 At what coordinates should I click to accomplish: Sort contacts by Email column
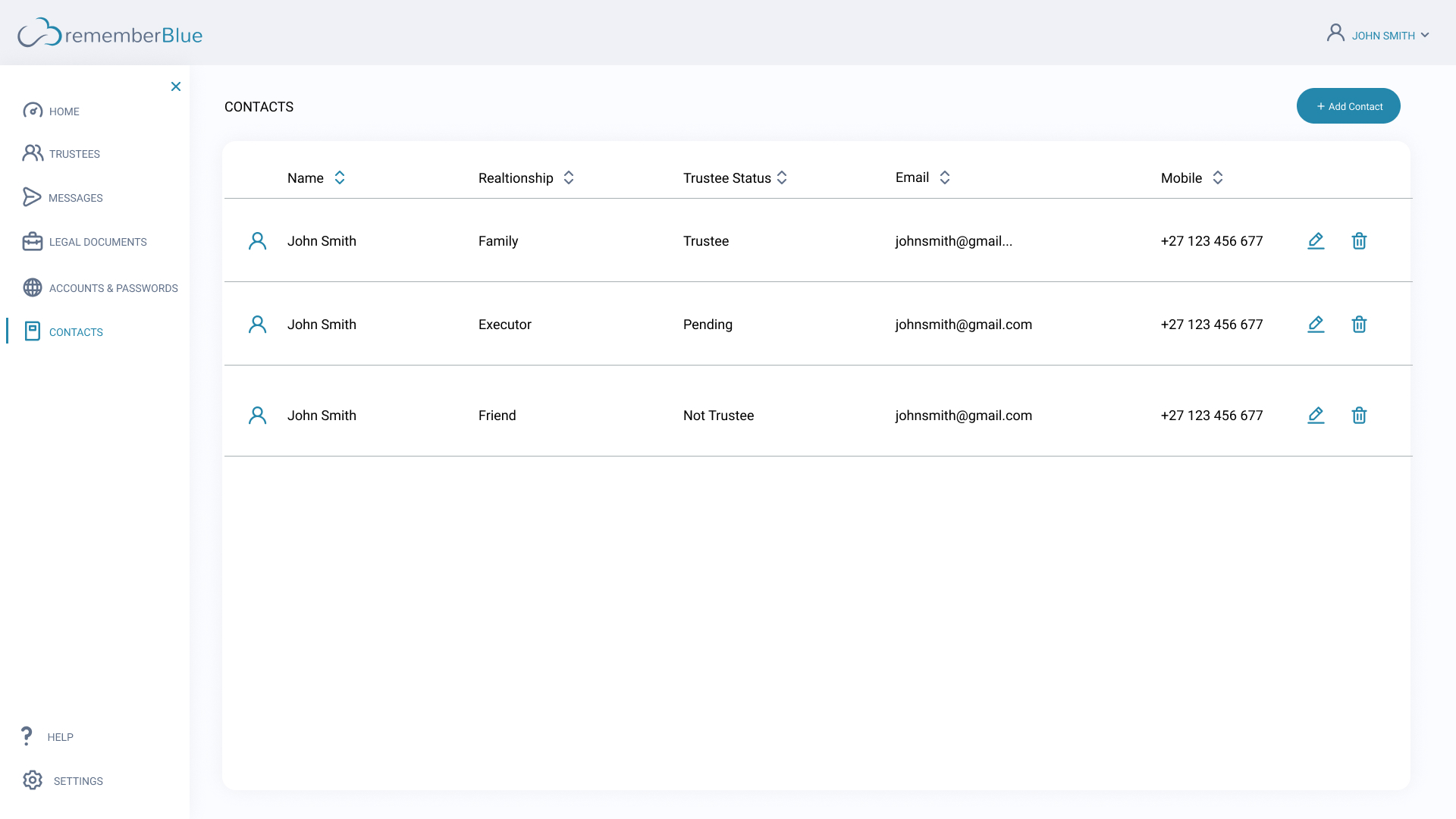click(945, 177)
